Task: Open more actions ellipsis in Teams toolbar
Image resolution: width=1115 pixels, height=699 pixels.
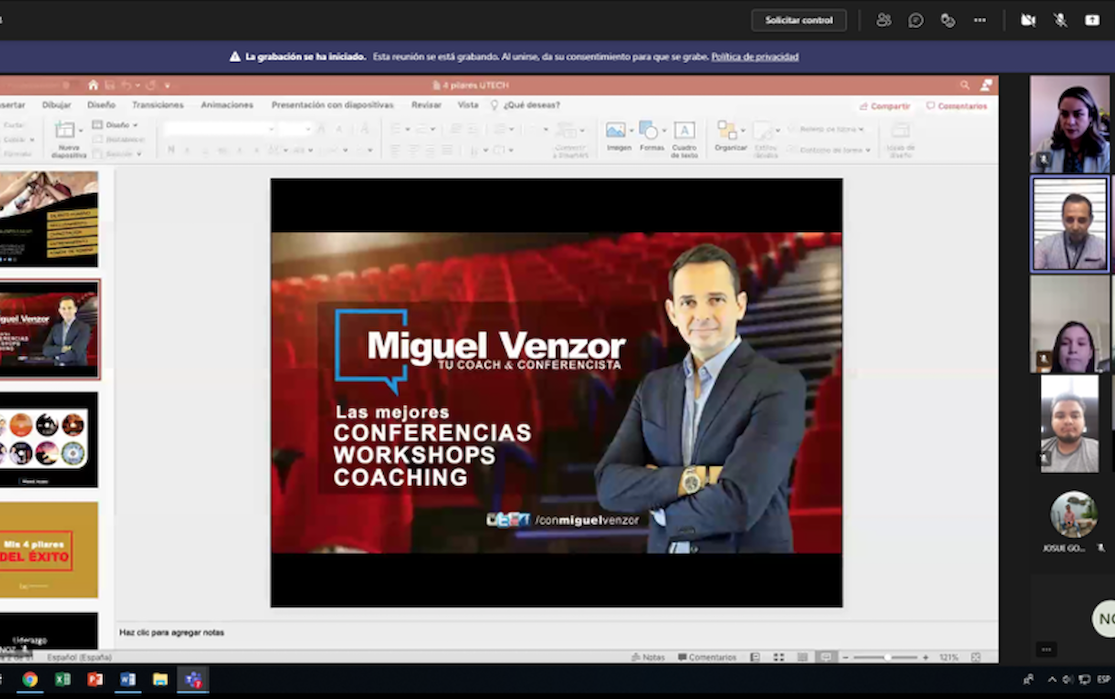Action: point(980,20)
